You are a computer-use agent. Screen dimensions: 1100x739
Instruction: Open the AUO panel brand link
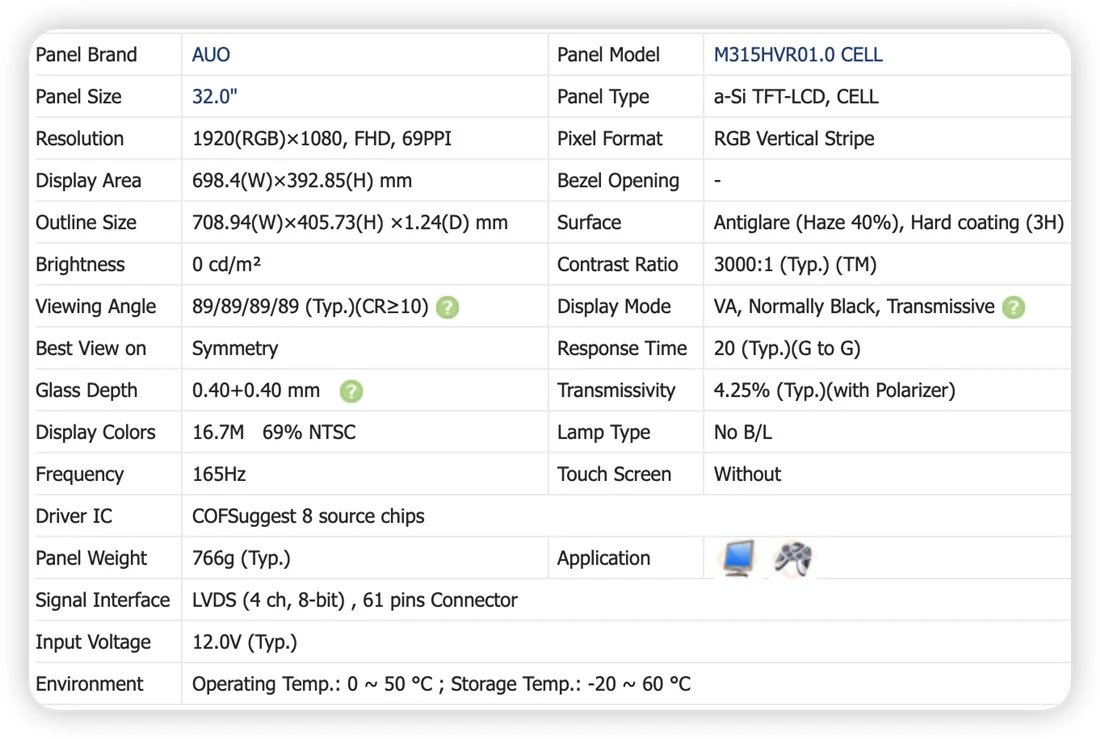[x=211, y=55]
